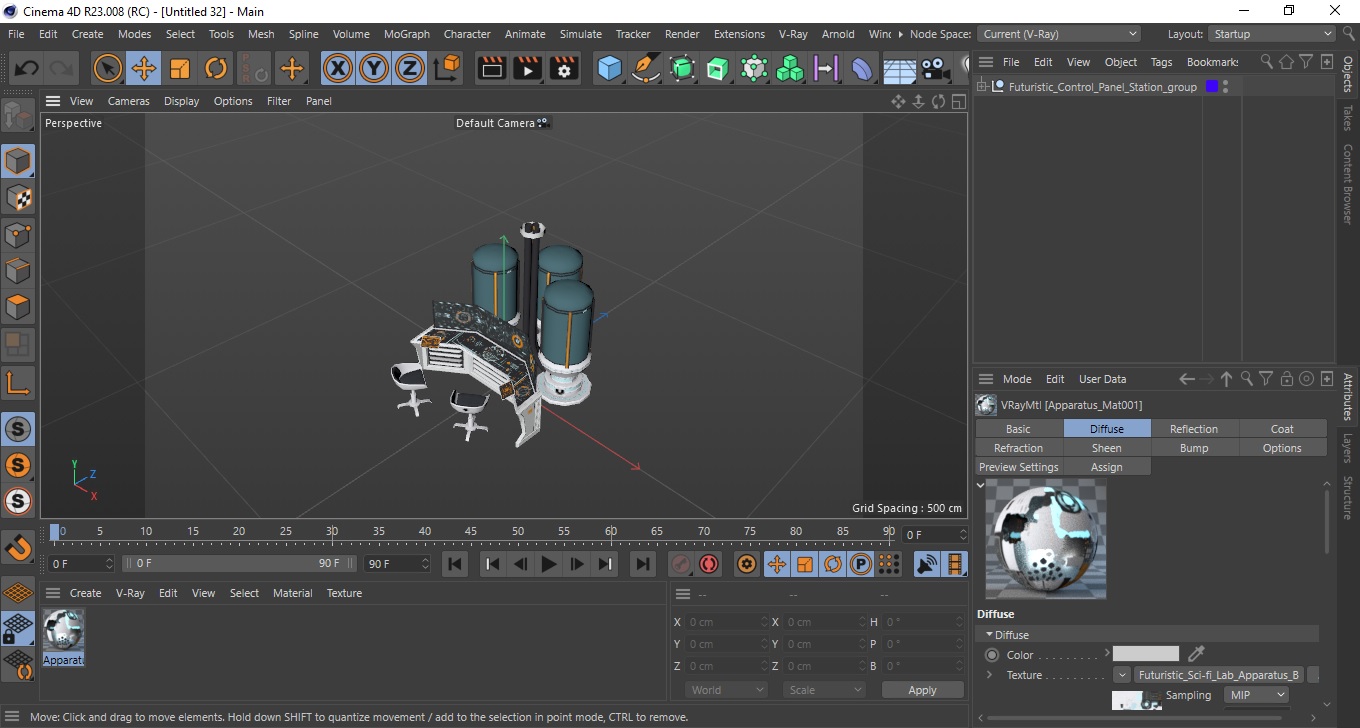Open the Sampling MIP dropdown
Image resolution: width=1360 pixels, height=728 pixels.
pos(1256,695)
